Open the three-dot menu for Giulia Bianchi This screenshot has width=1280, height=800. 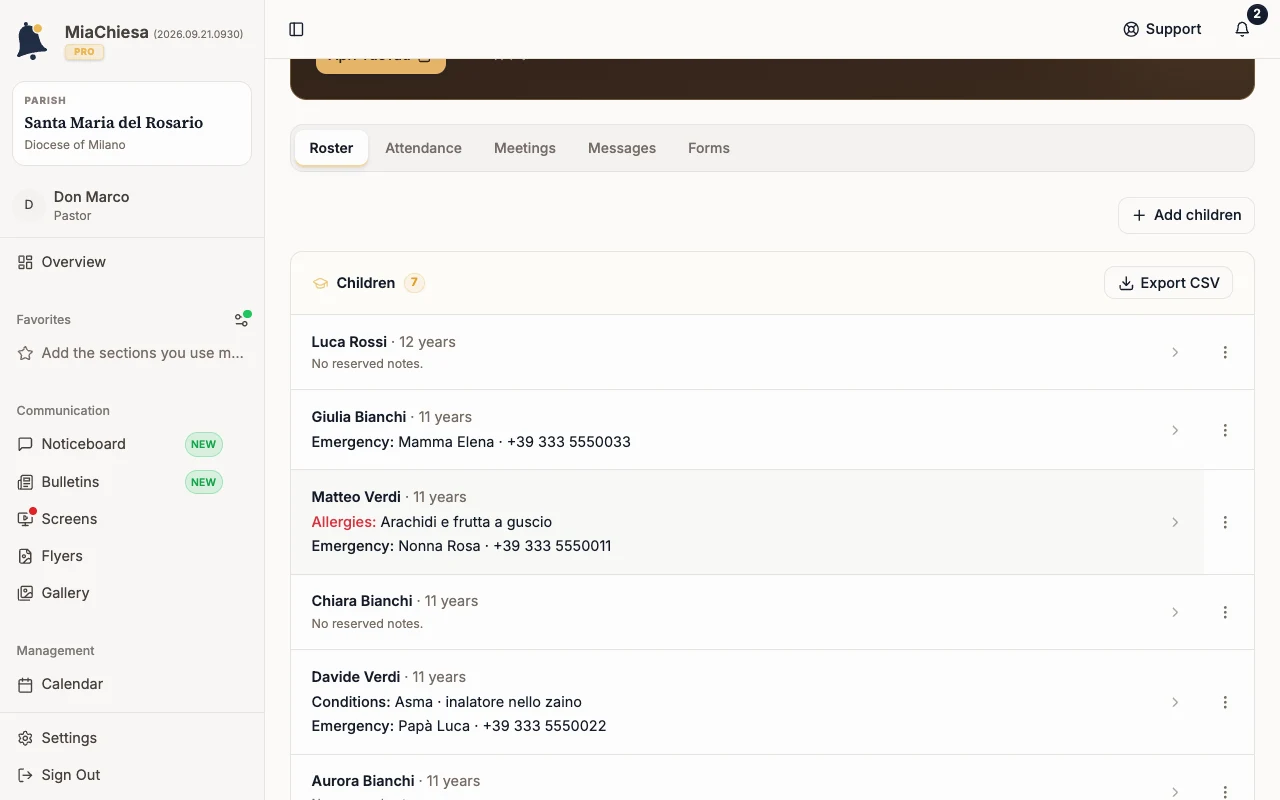point(1225,430)
